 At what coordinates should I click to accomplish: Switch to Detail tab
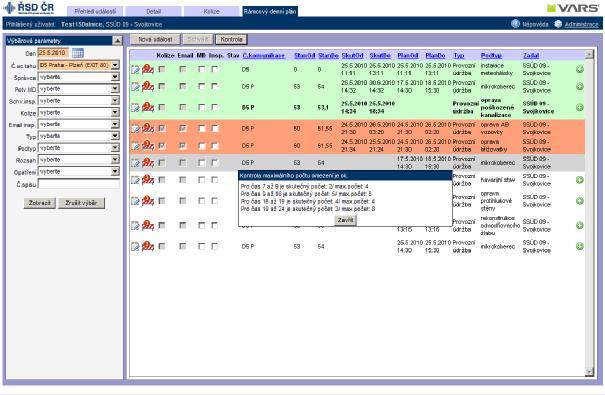pyautogui.click(x=153, y=12)
